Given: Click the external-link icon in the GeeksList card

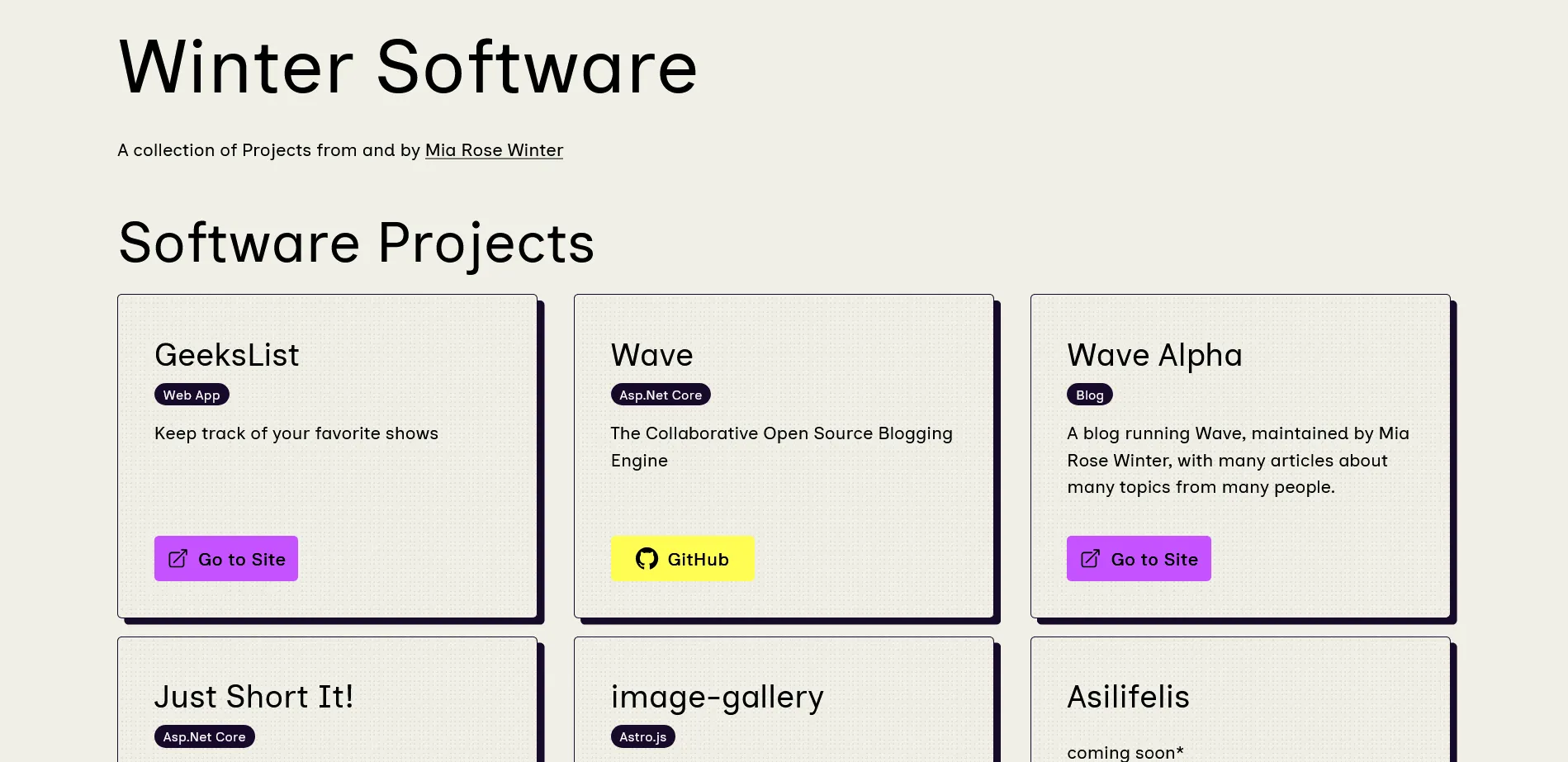Looking at the screenshot, I should 178,559.
